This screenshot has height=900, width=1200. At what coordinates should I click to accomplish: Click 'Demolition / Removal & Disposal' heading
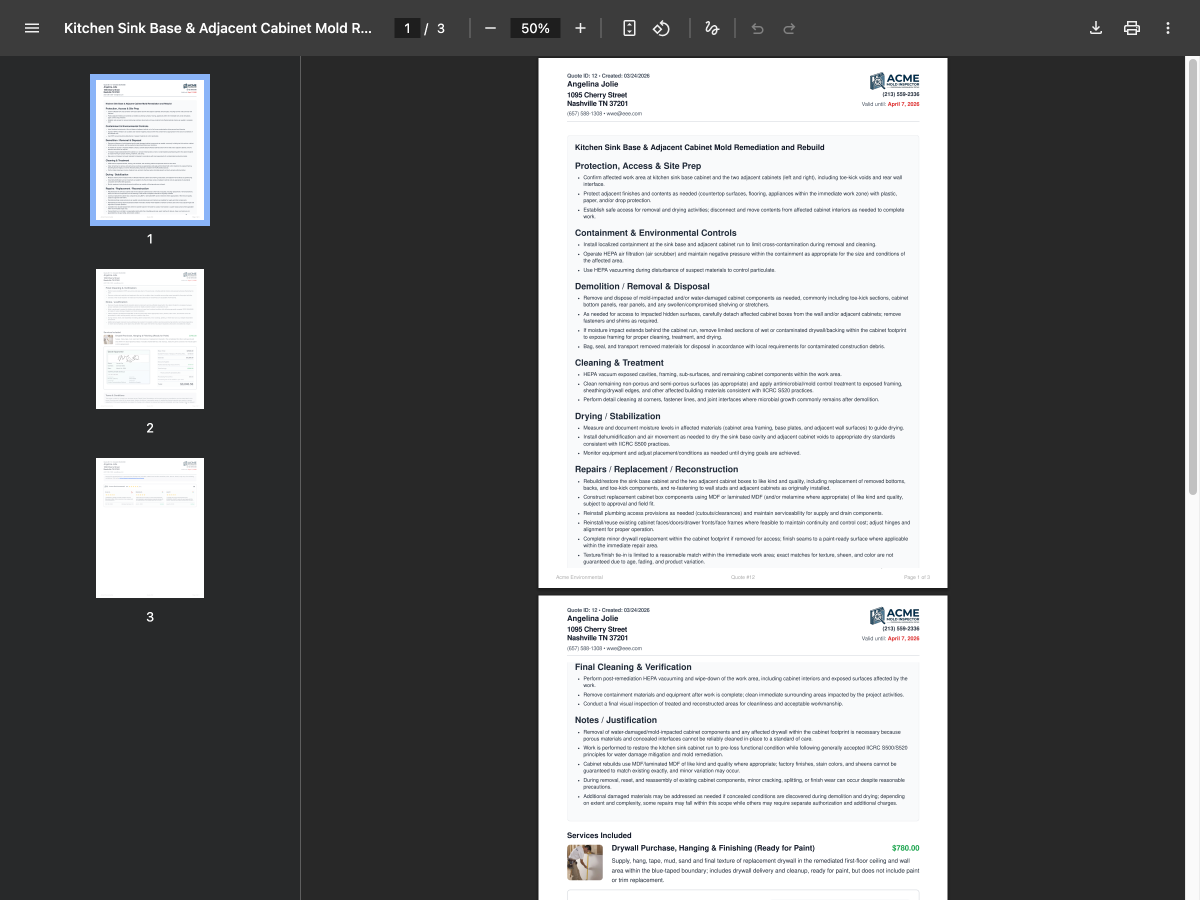tap(642, 286)
